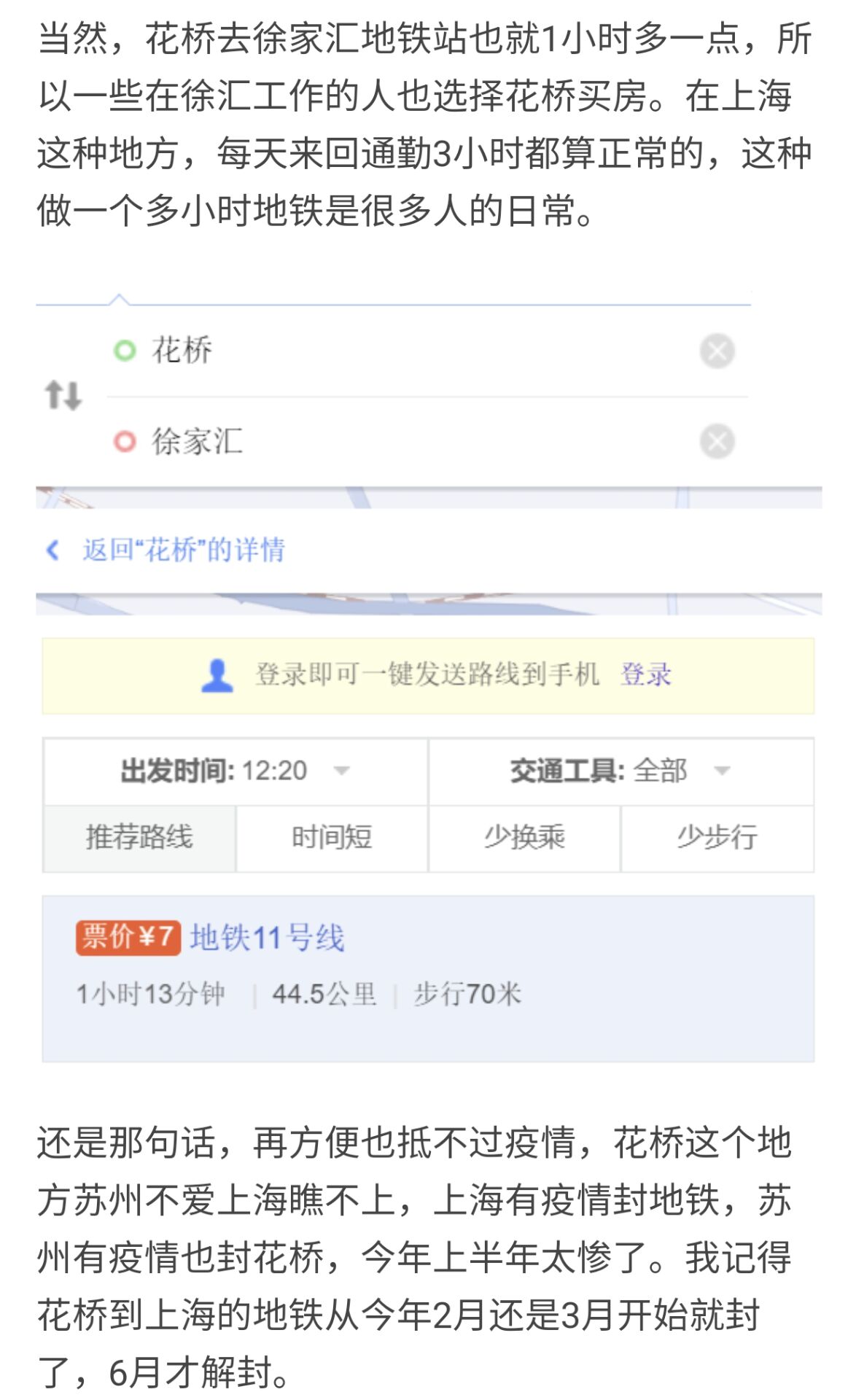Click the green origin marker circle
The width and height of the screenshot is (856, 1400).
[x=125, y=351]
